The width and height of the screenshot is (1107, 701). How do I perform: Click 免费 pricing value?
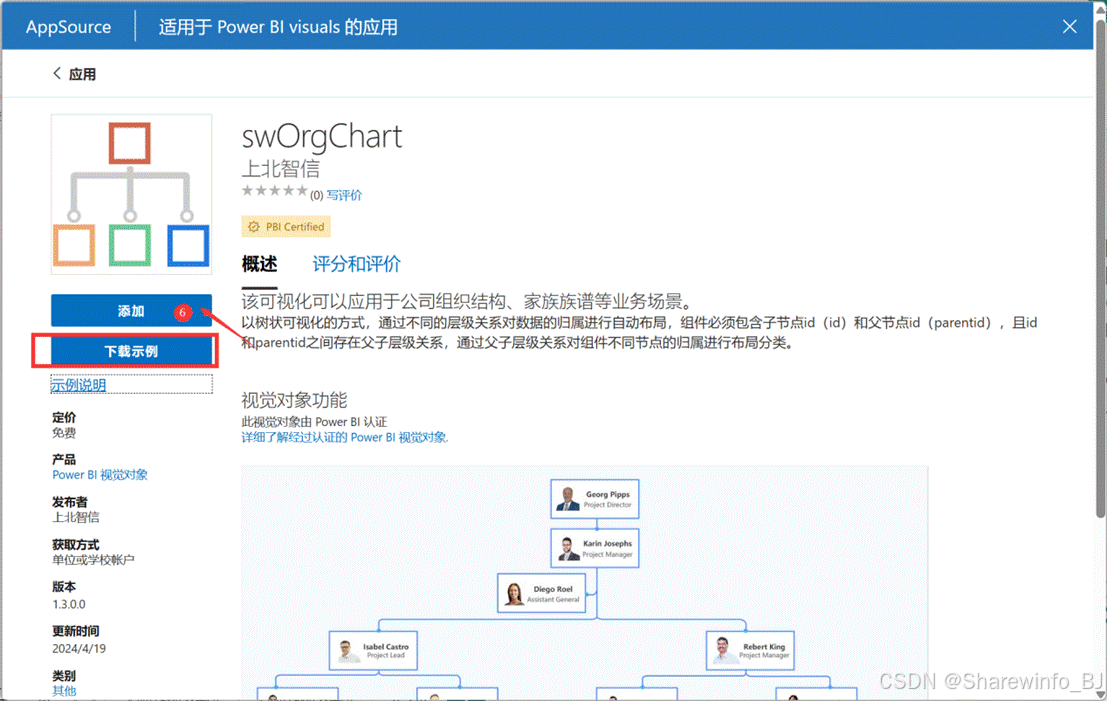point(64,433)
